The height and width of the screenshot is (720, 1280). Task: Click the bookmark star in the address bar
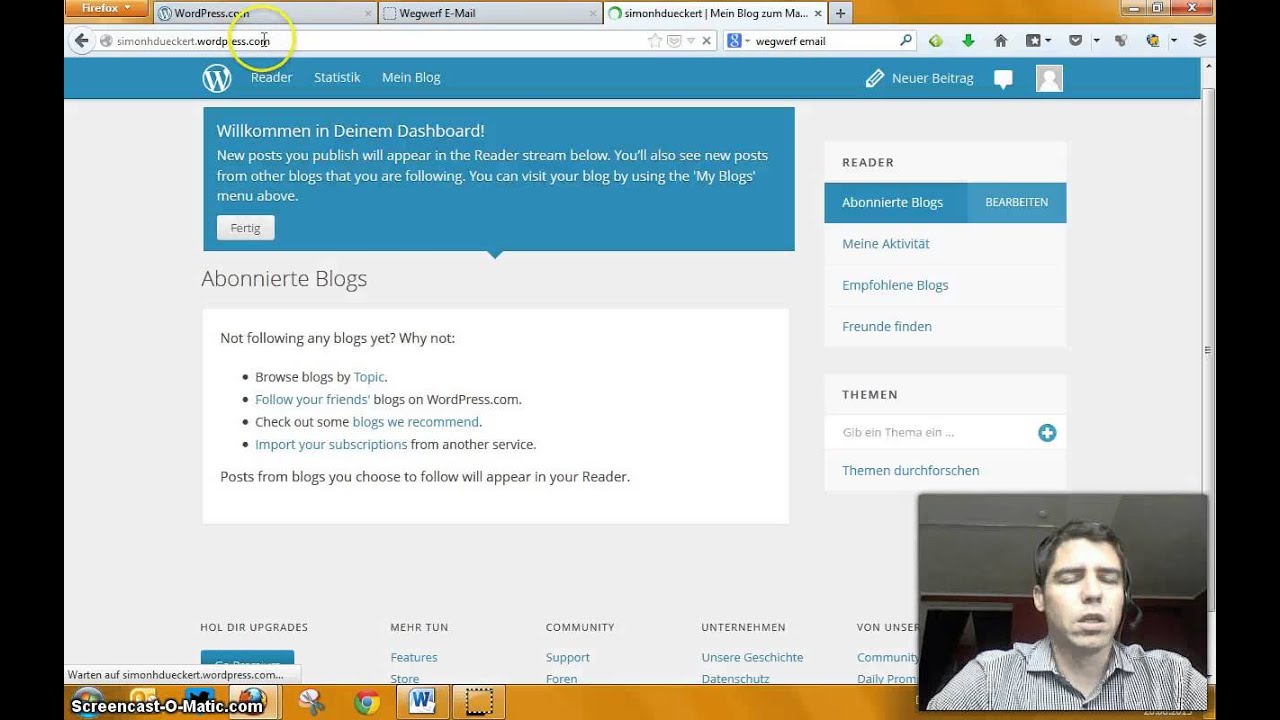coord(654,41)
